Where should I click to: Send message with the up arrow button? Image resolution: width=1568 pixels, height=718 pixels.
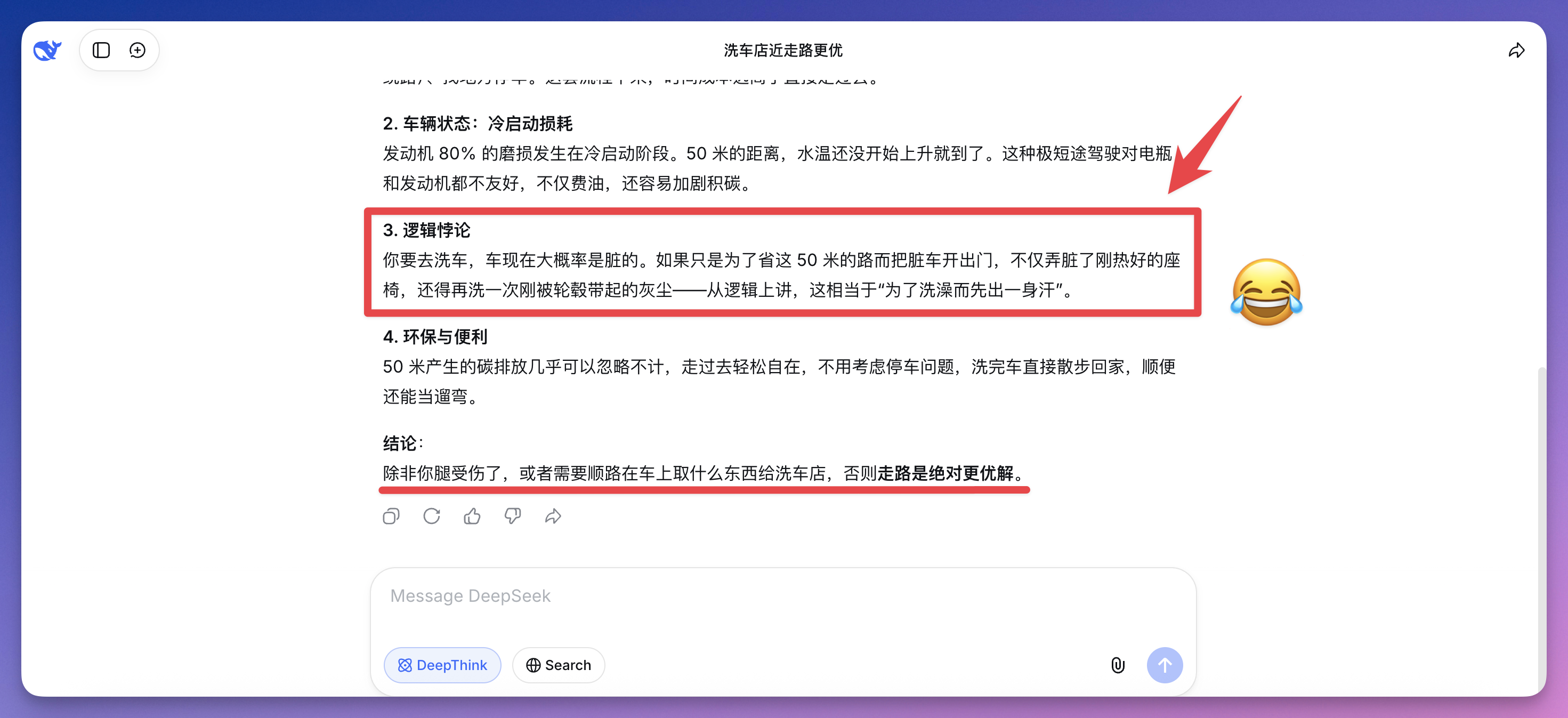click(x=1165, y=665)
